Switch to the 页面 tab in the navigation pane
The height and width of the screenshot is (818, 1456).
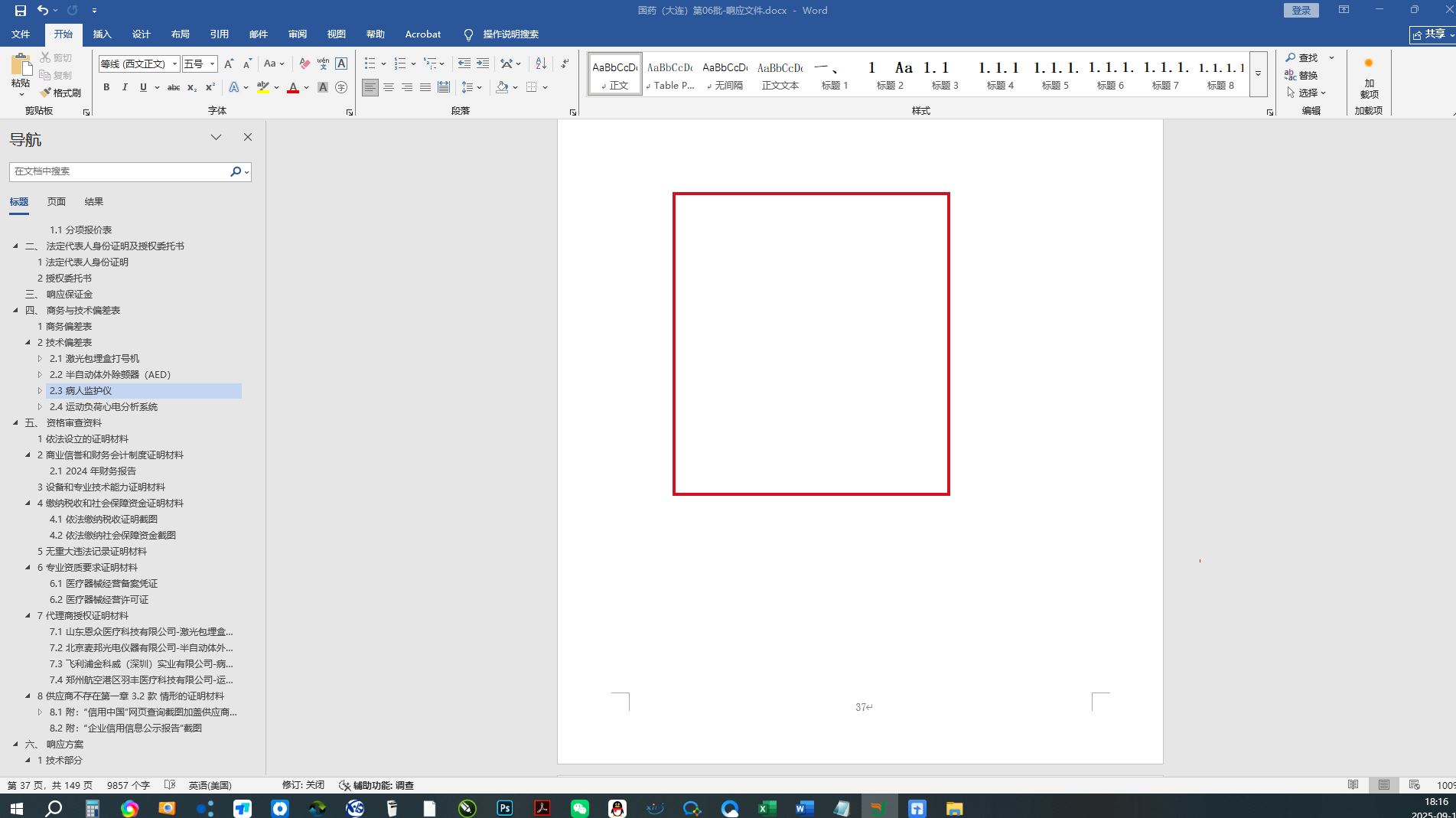57,202
